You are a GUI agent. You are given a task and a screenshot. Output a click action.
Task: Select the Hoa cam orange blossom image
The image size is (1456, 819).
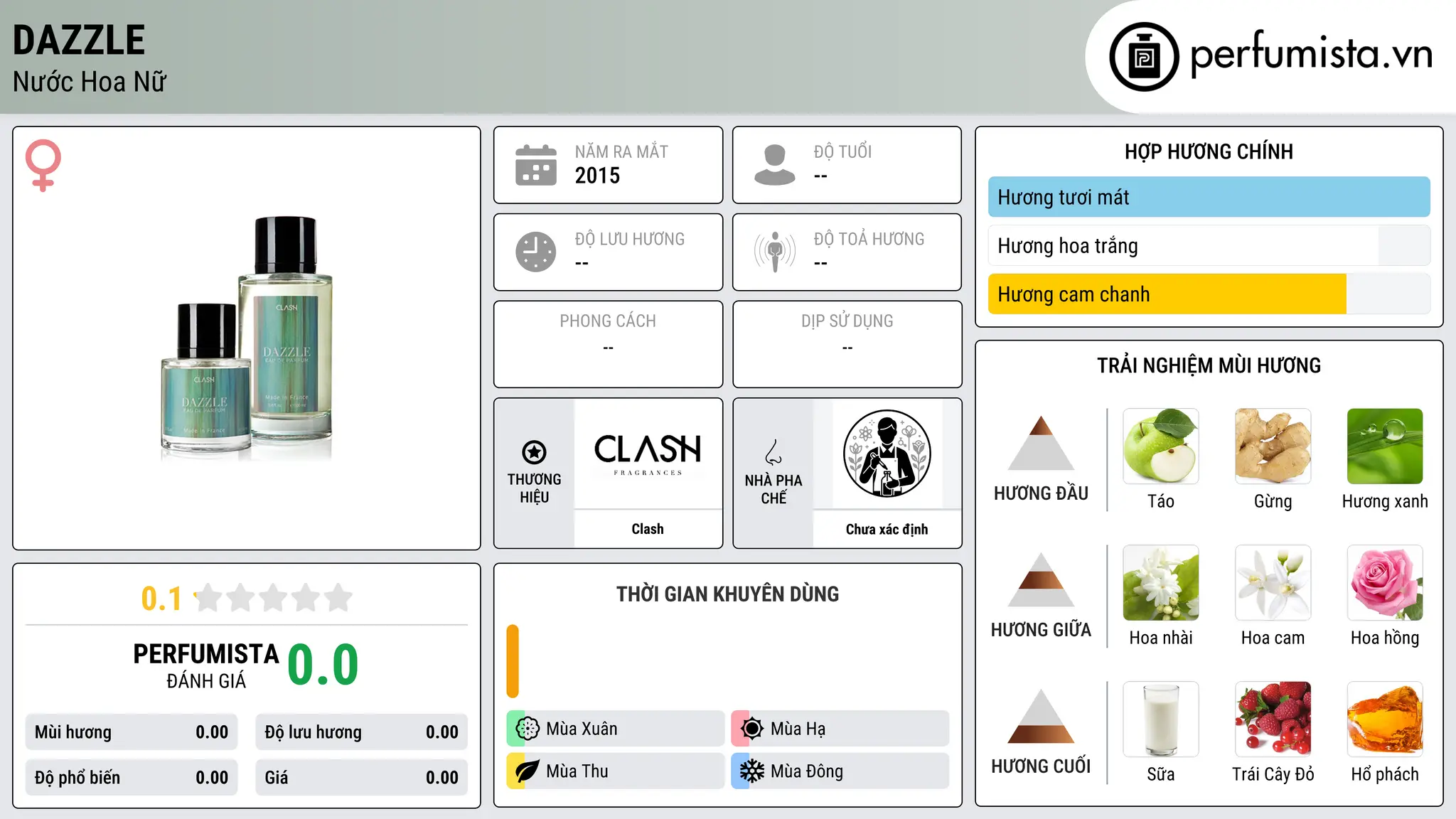coord(1273,583)
